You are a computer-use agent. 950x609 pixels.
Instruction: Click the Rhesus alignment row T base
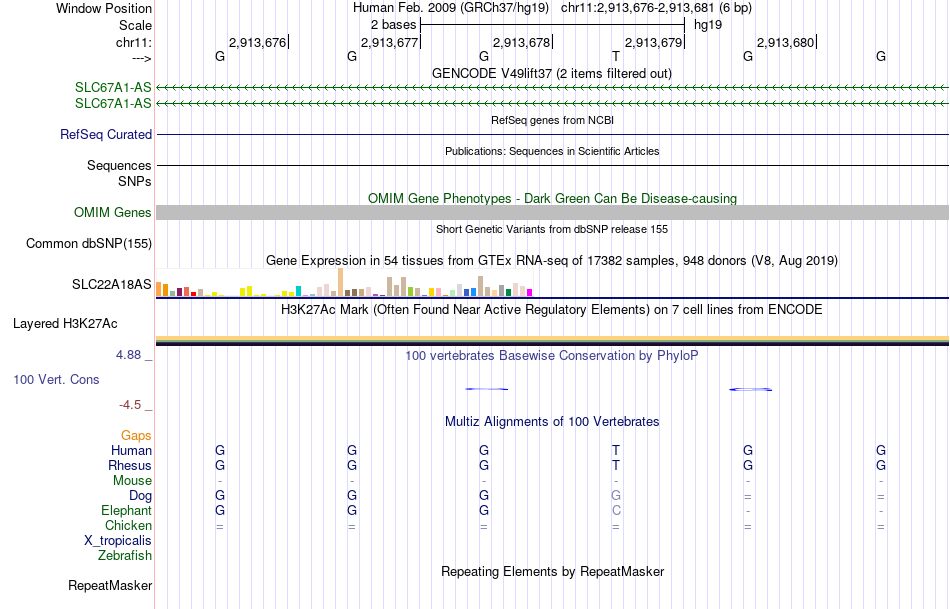[616, 465]
